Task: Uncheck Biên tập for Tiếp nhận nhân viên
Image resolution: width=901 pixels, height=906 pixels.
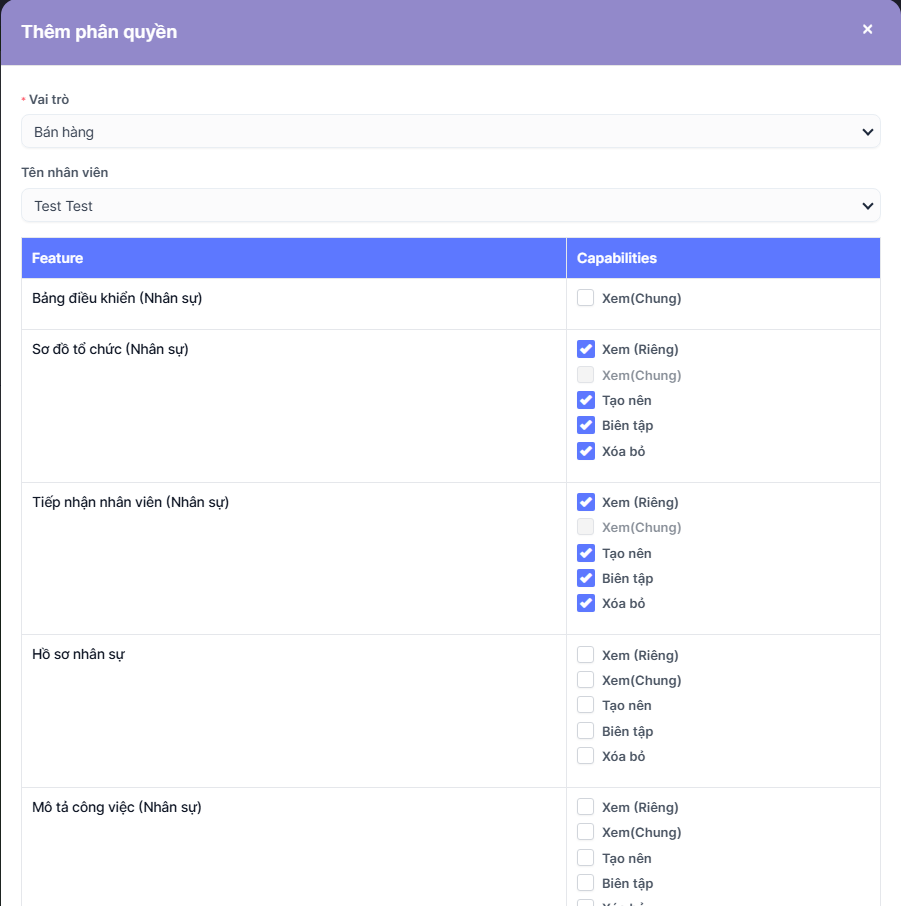Action: [586, 578]
